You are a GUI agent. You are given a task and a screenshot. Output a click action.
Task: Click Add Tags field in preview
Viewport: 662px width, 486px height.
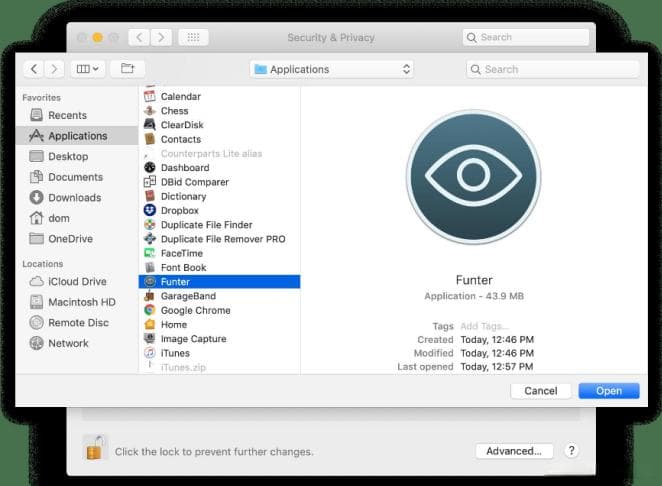click(x=484, y=326)
